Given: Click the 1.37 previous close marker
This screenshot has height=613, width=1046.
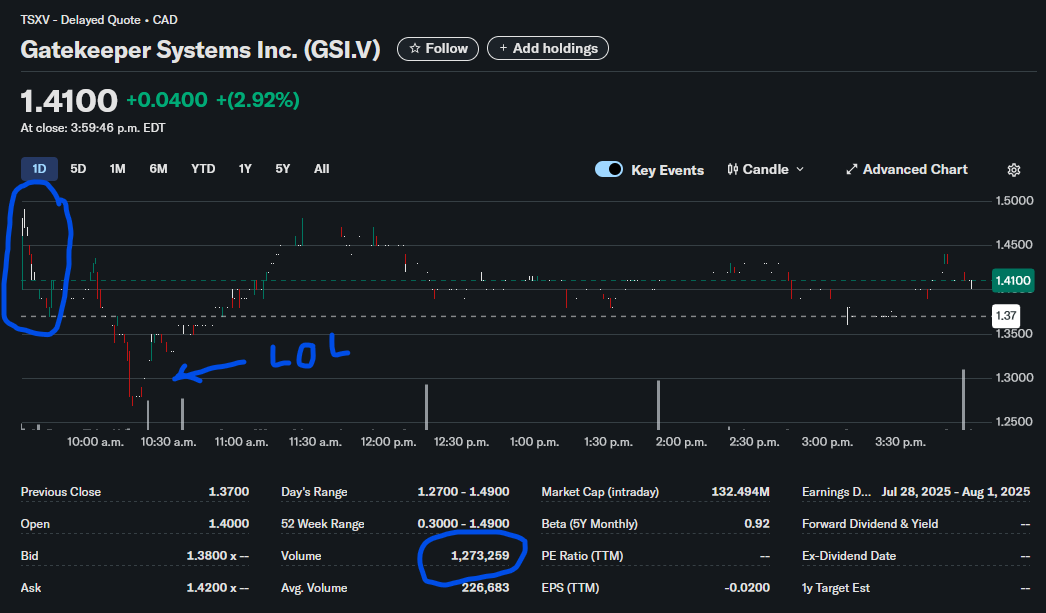Looking at the screenshot, I should click(1005, 316).
